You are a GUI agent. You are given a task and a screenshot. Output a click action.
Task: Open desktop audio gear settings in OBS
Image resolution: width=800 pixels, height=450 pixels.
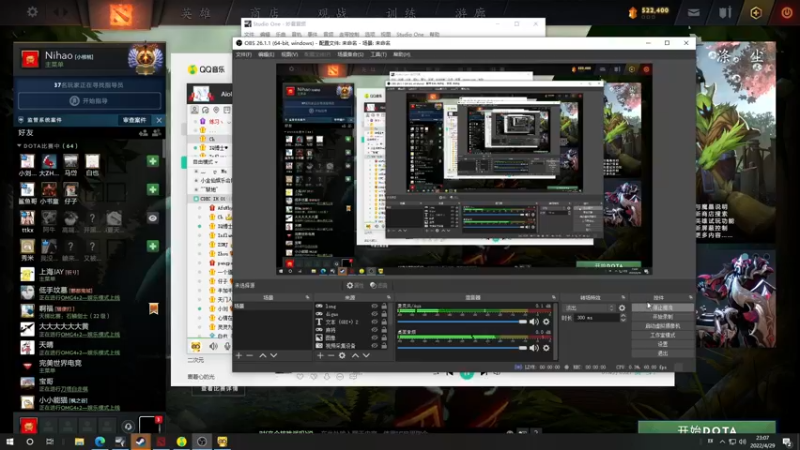click(x=546, y=348)
